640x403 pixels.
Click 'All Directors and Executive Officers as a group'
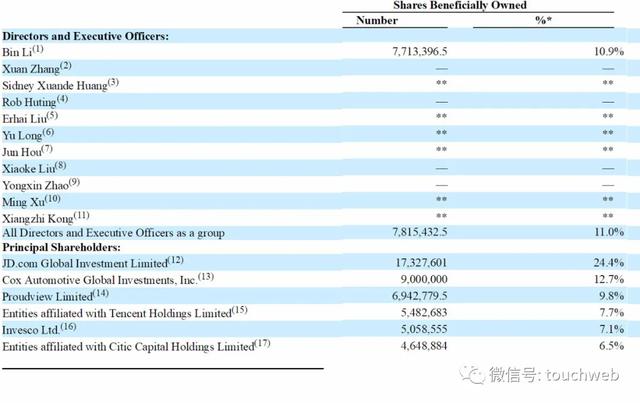point(113,233)
